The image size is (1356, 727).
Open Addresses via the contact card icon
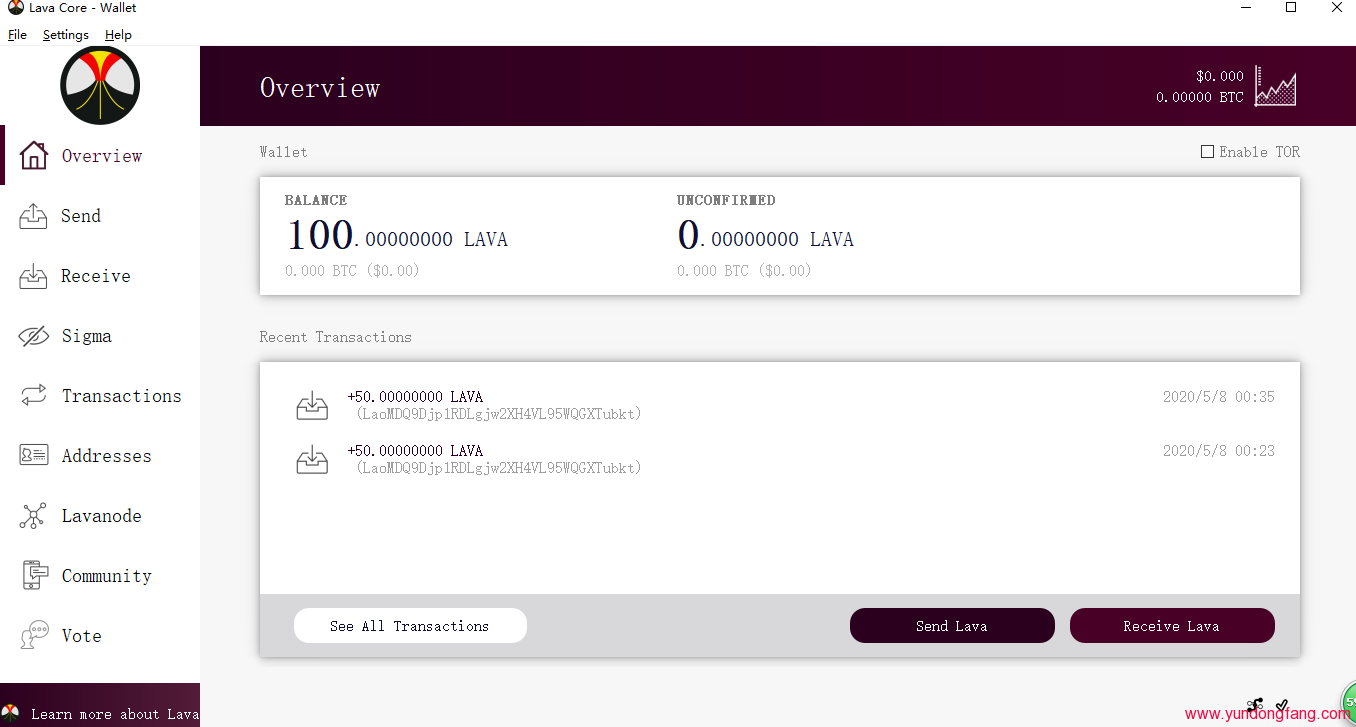pos(33,456)
